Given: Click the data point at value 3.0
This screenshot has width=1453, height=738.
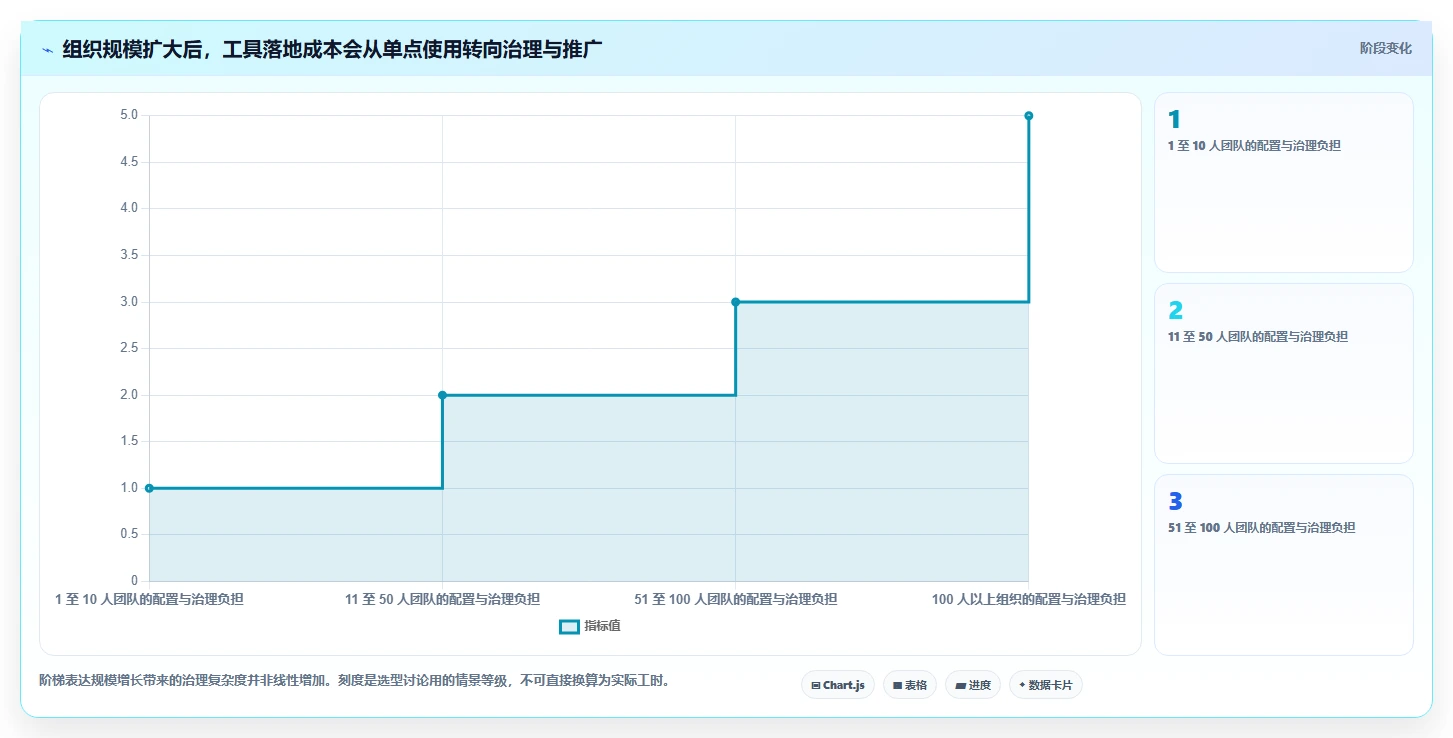Looking at the screenshot, I should coord(735,302).
